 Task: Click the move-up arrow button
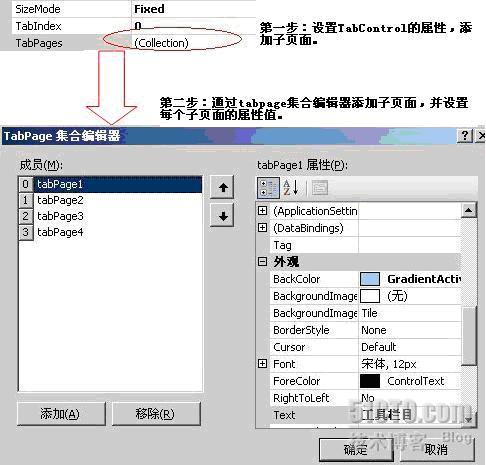point(223,187)
